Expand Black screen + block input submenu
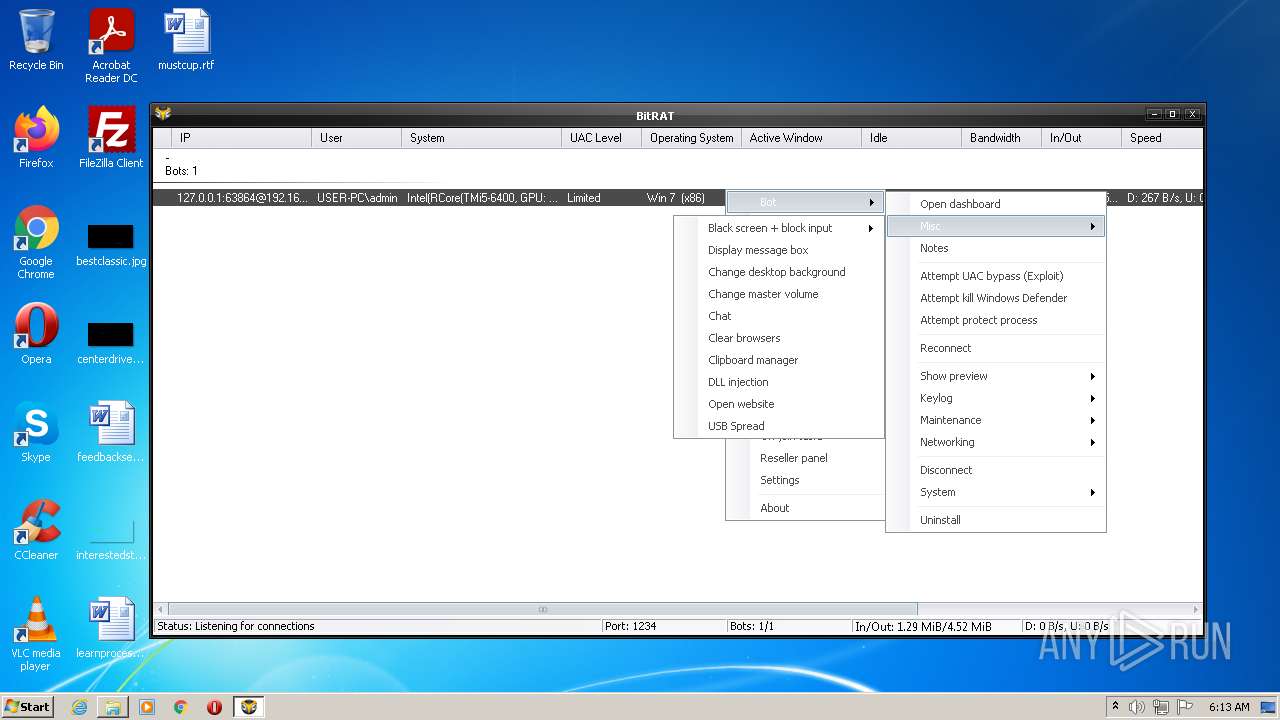 (x=779, y=228)
